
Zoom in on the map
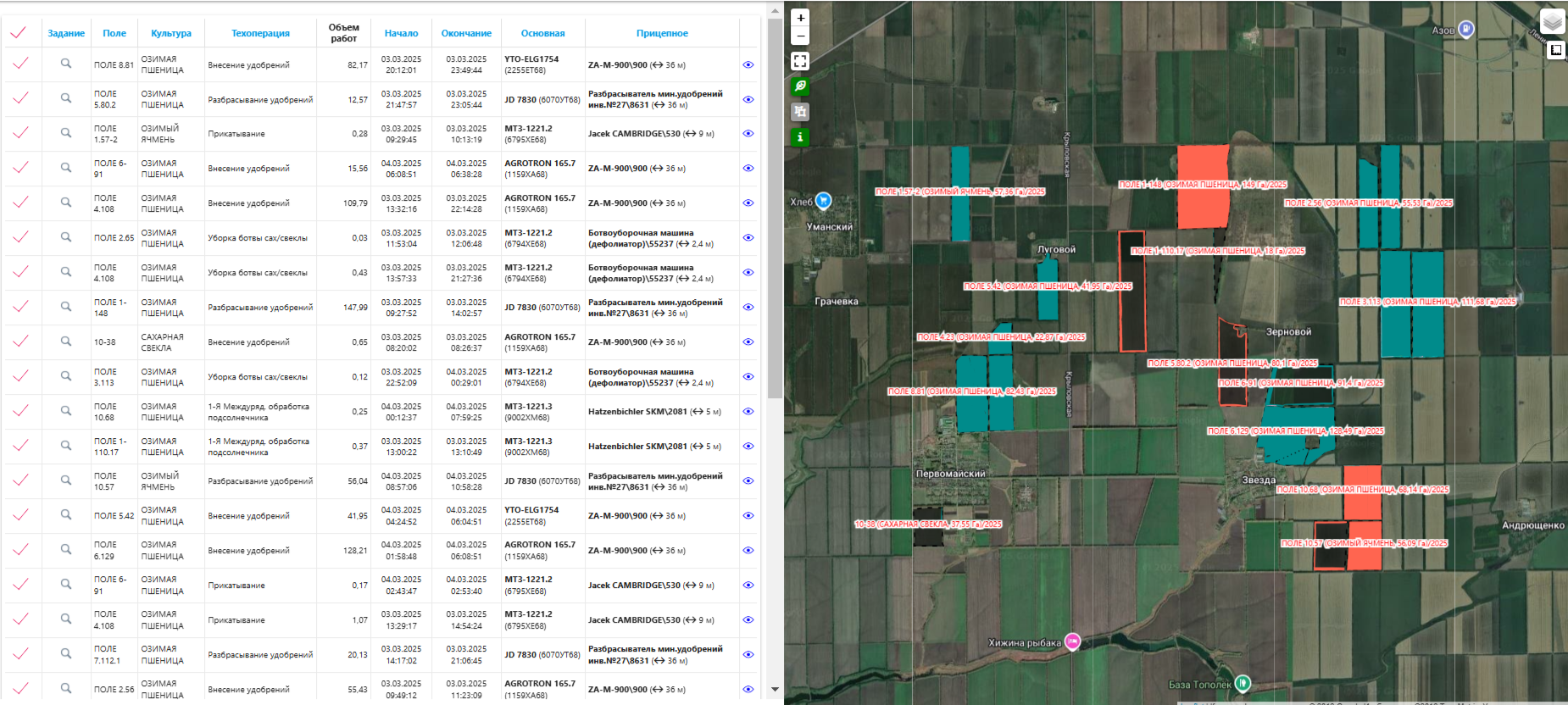tap(800, 18)
